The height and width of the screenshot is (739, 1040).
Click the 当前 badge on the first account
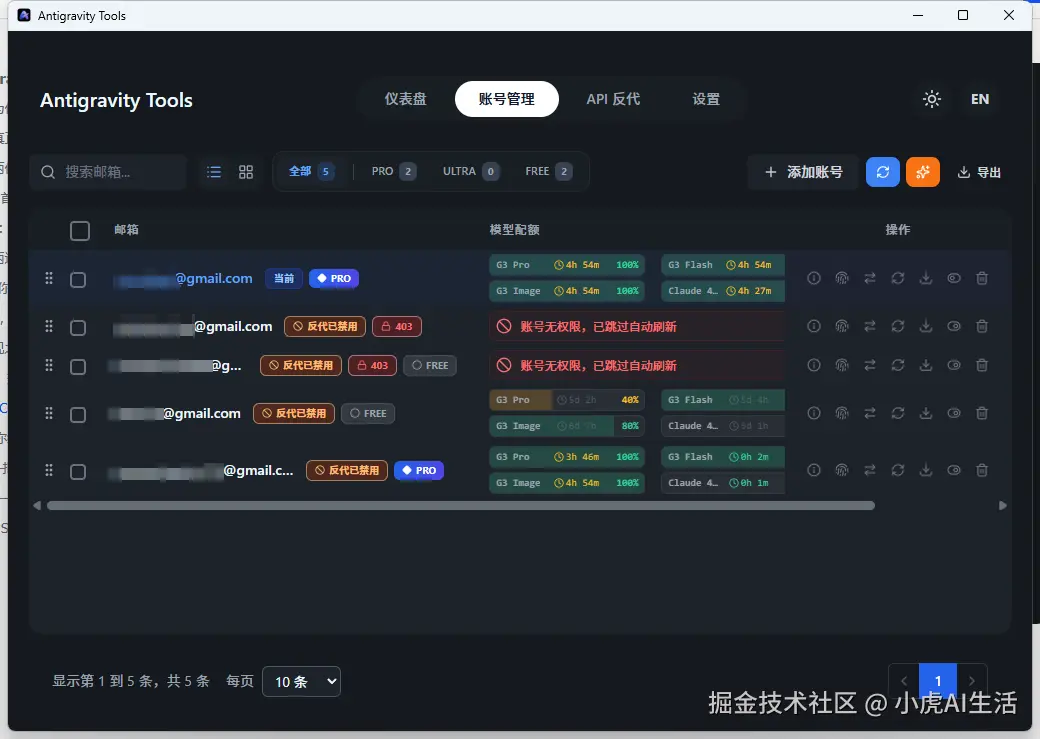pos(284,279)
